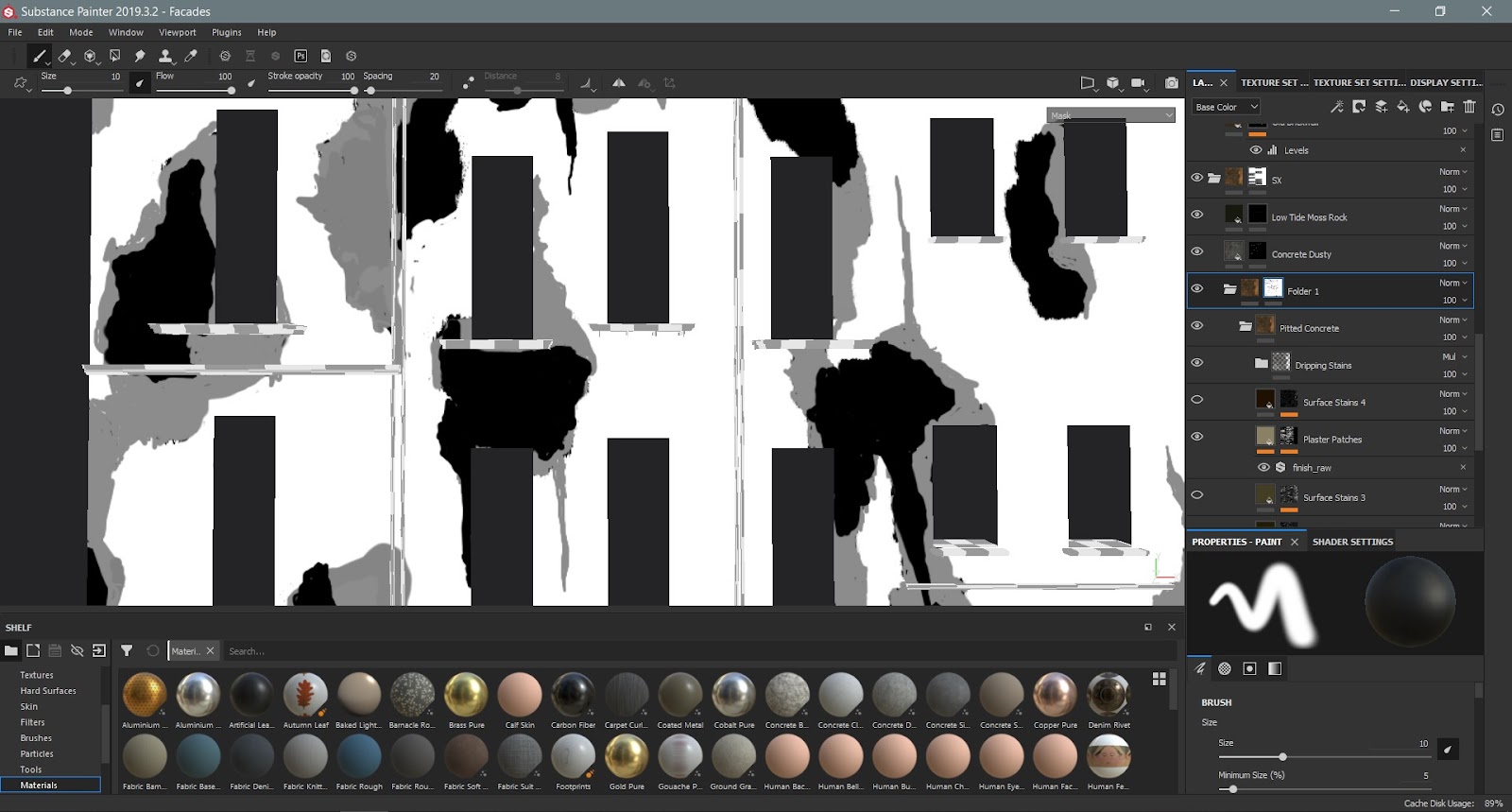
Task: Hide the Pitted Concrete folder
Action: click(1196, 325)
